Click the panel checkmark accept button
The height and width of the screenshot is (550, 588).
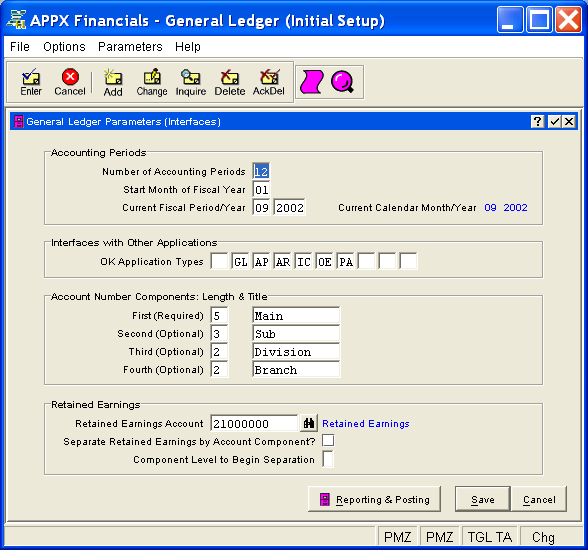[x=554, y=121]
